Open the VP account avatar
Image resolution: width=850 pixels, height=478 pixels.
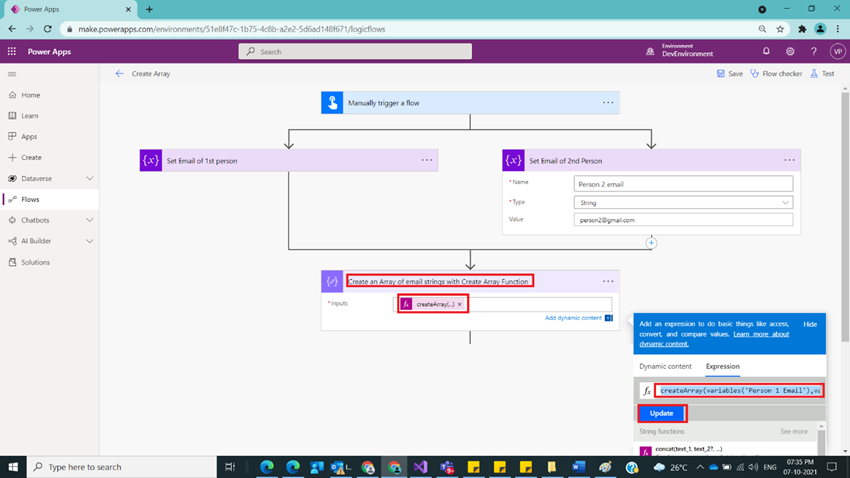tap(838, 51)
